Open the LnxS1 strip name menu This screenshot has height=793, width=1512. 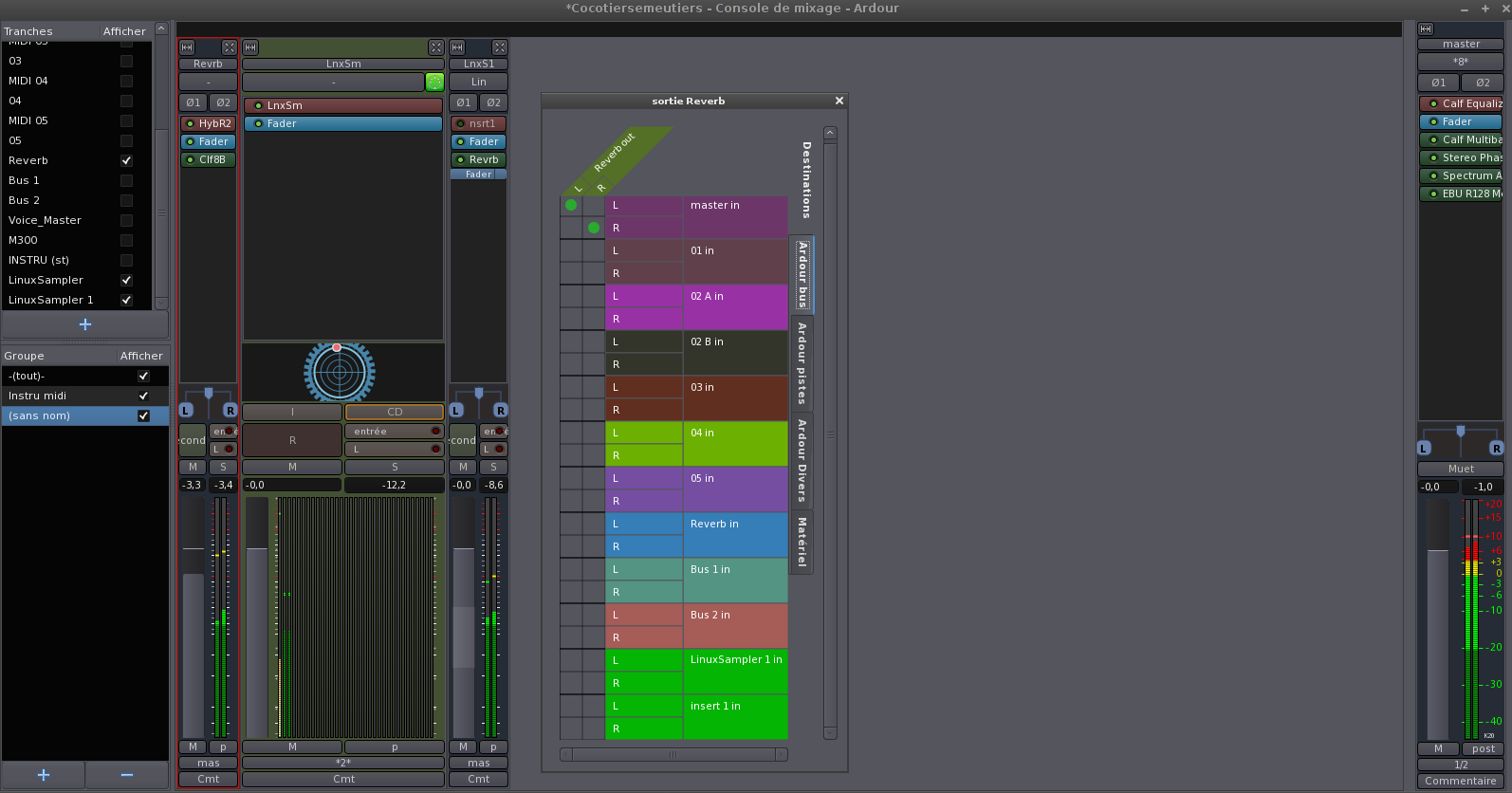click(479, 65)
